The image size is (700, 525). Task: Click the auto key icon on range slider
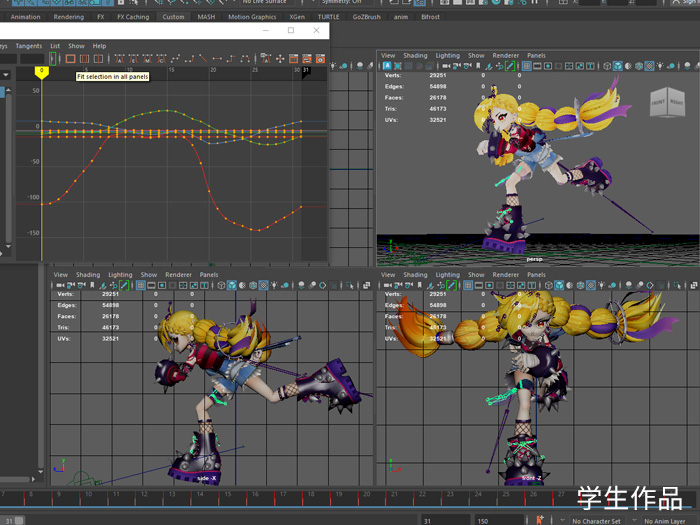pyautogui.click(x=540, y=520)
